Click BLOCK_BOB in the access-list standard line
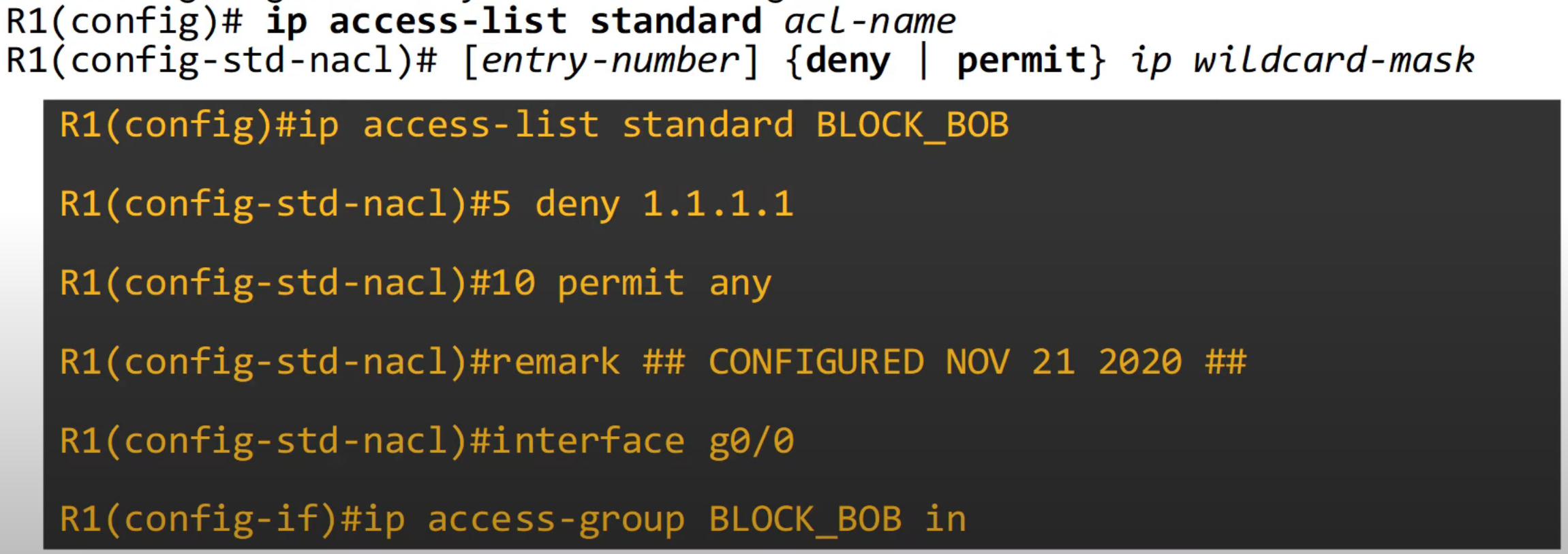The width and height of the screenshot is (1568, 554). click(912, 126)
